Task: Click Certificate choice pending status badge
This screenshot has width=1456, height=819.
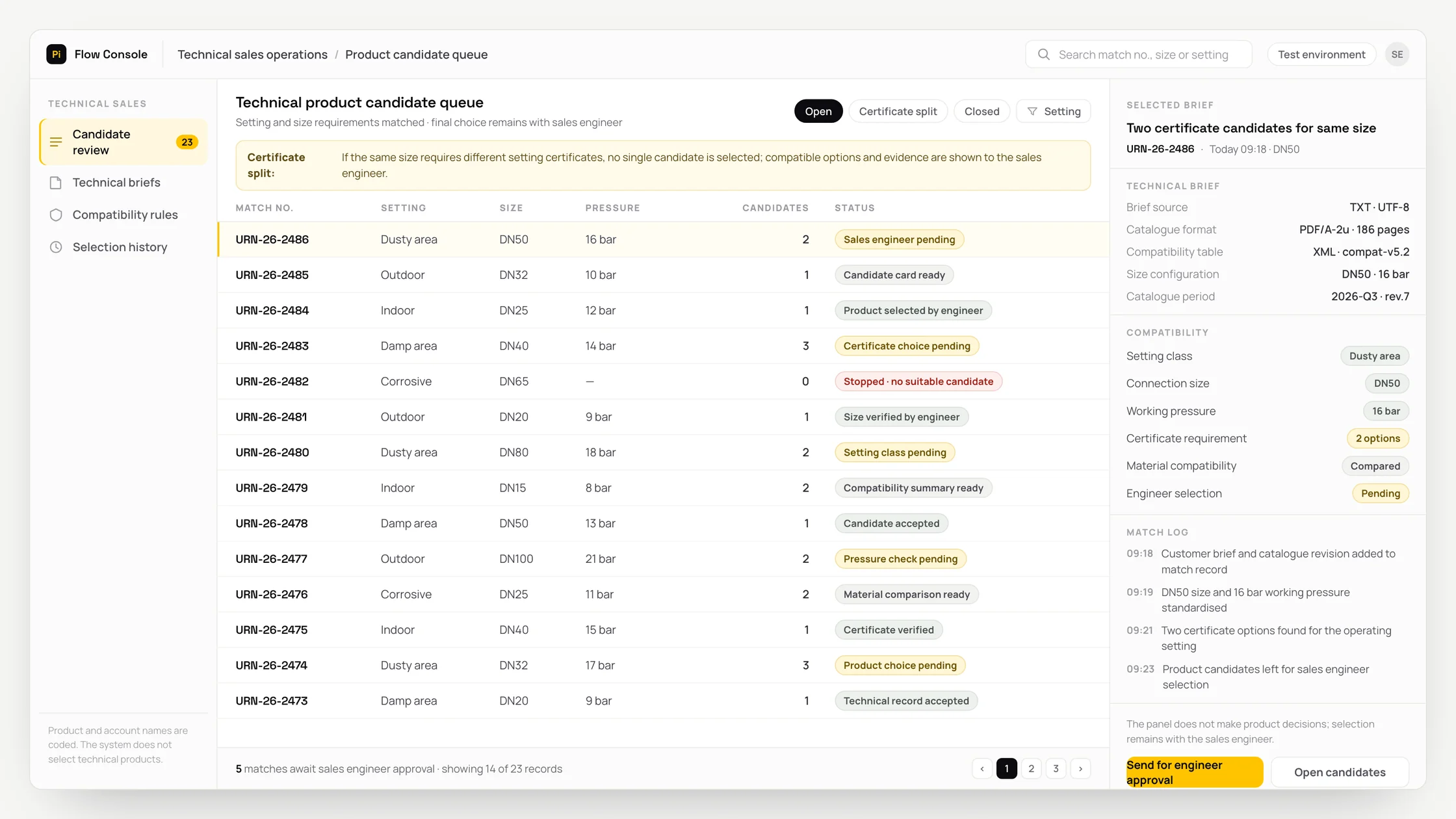Action: pos(907,346)
